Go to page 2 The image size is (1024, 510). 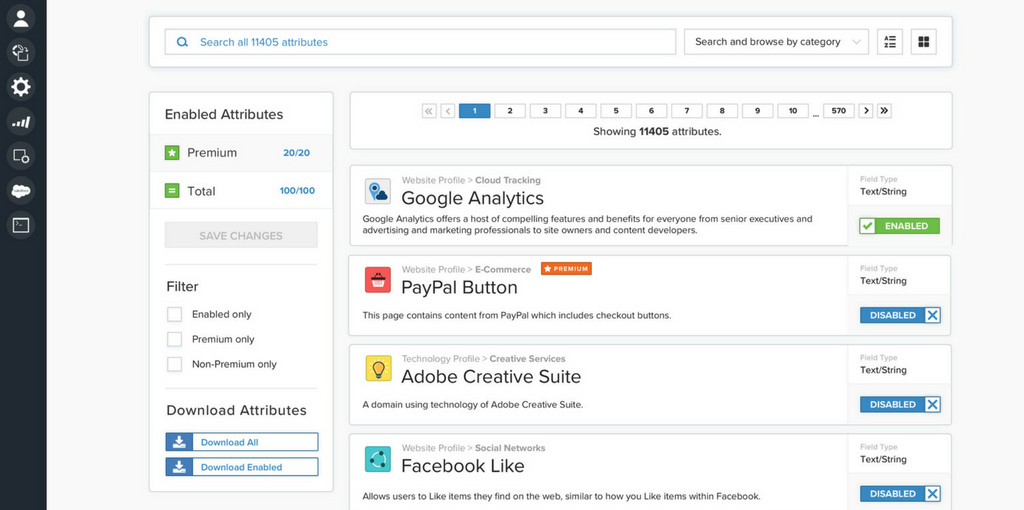pyautogui.click(x=510, y=111)
